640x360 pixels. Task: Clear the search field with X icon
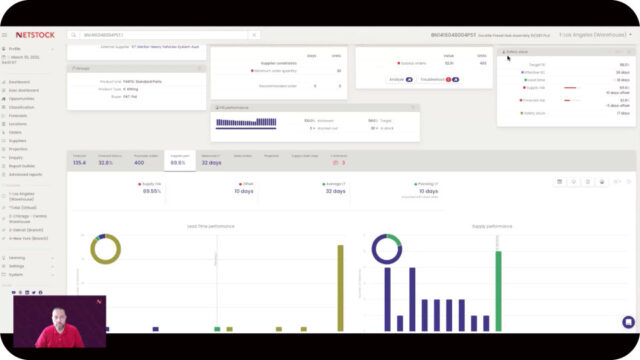[254, 35]
